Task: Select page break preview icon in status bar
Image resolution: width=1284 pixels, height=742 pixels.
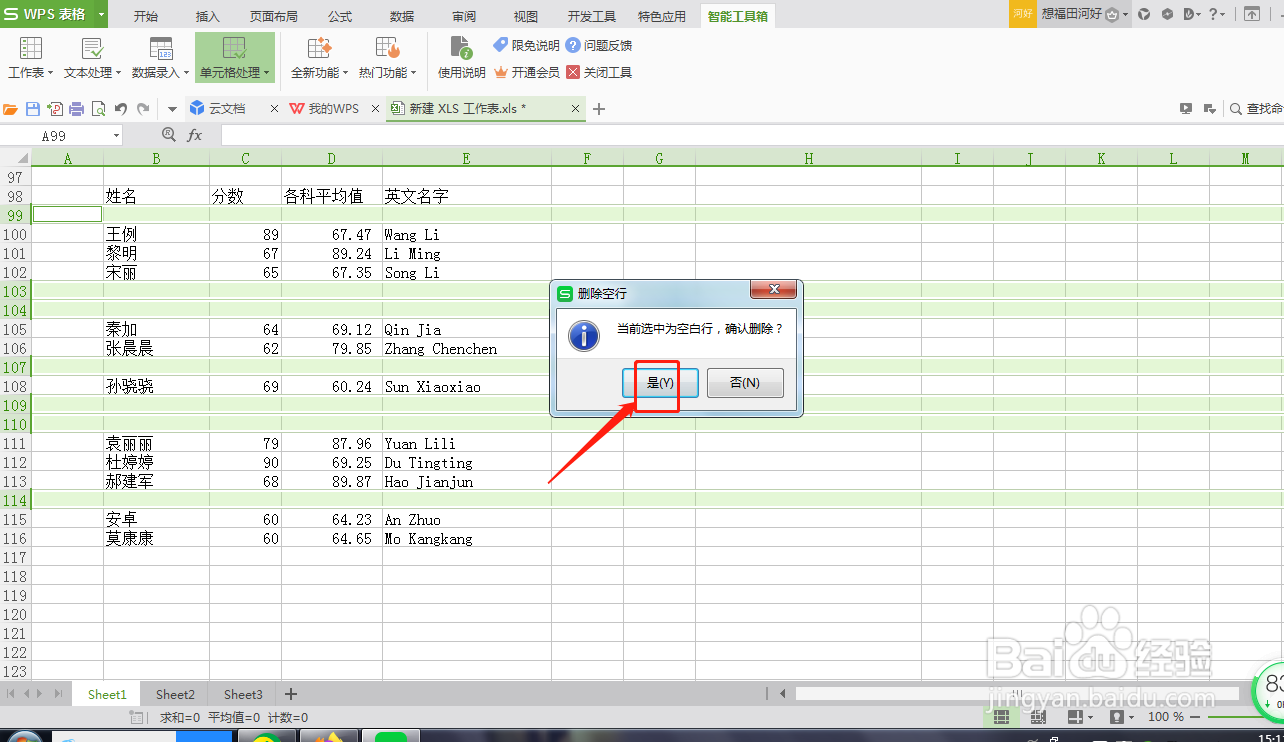Action: (1038, 717)
